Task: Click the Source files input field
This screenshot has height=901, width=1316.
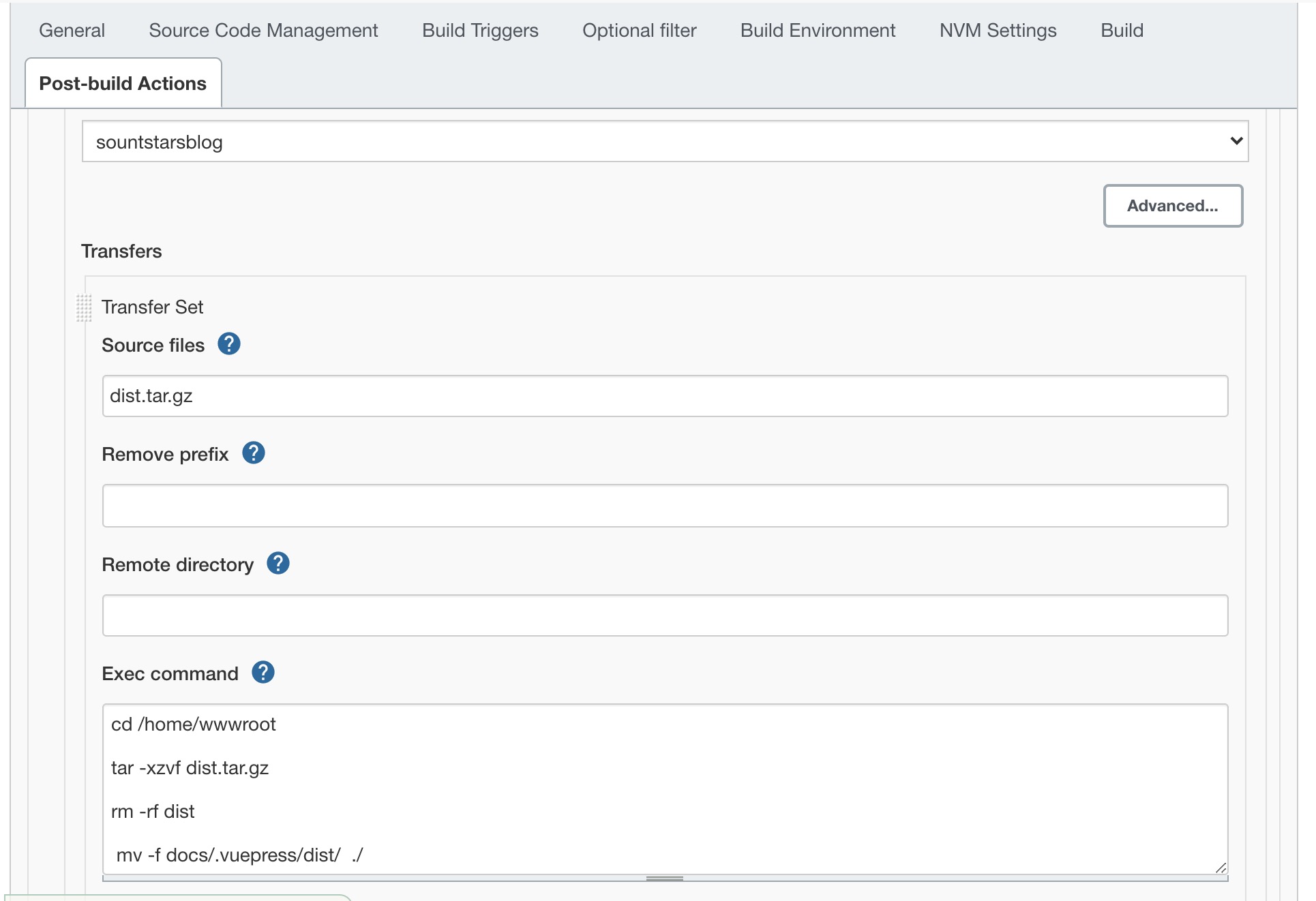Action: (x=665, y=396)
